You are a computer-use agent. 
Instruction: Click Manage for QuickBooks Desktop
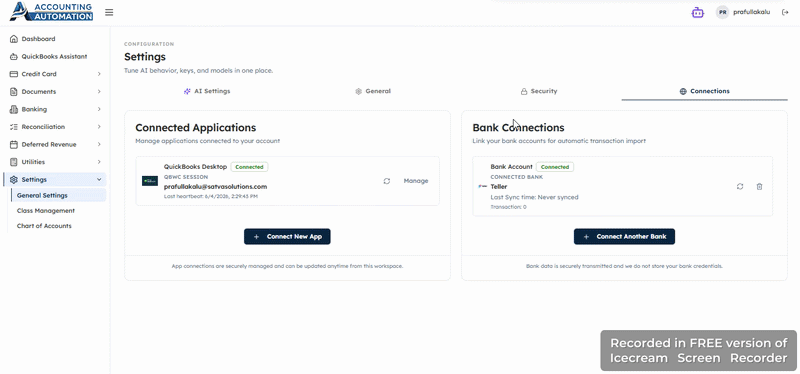416,181
